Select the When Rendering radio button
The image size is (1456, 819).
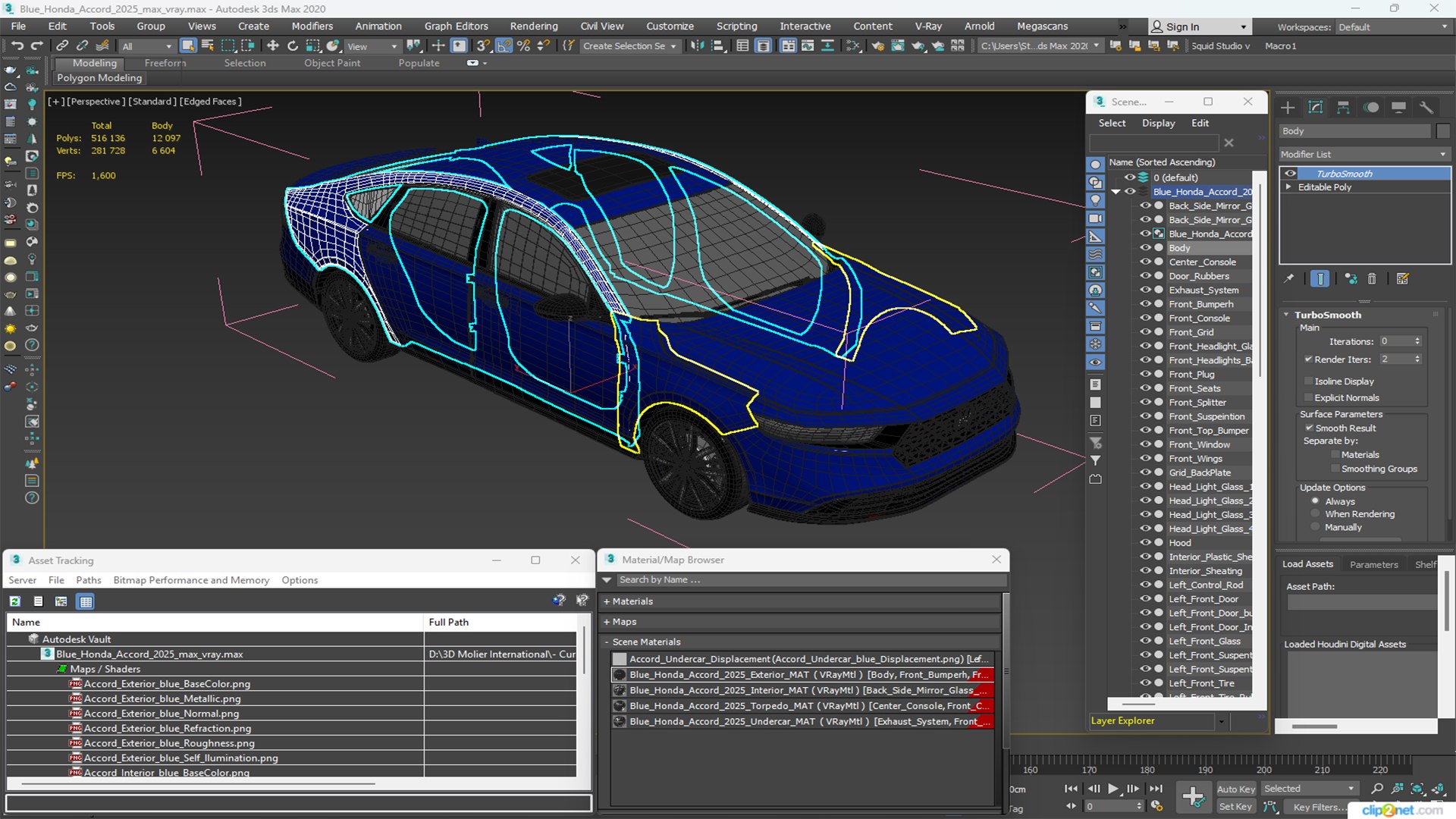(1315, 514)
